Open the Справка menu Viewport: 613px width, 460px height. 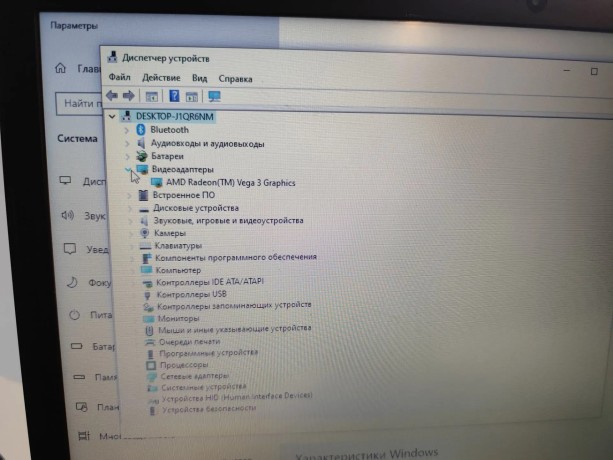point(235,79)
